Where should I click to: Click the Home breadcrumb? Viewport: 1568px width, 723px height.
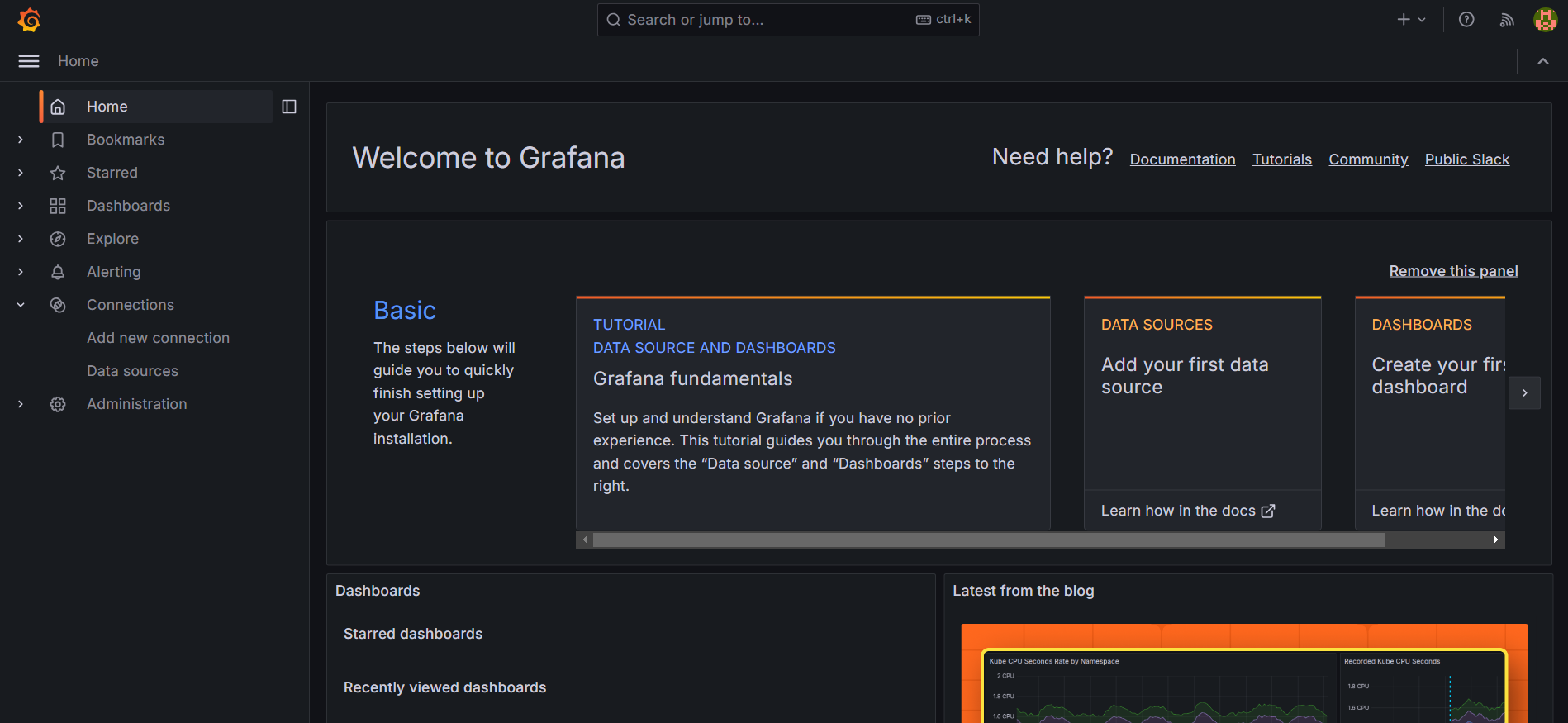coord(78,61)
